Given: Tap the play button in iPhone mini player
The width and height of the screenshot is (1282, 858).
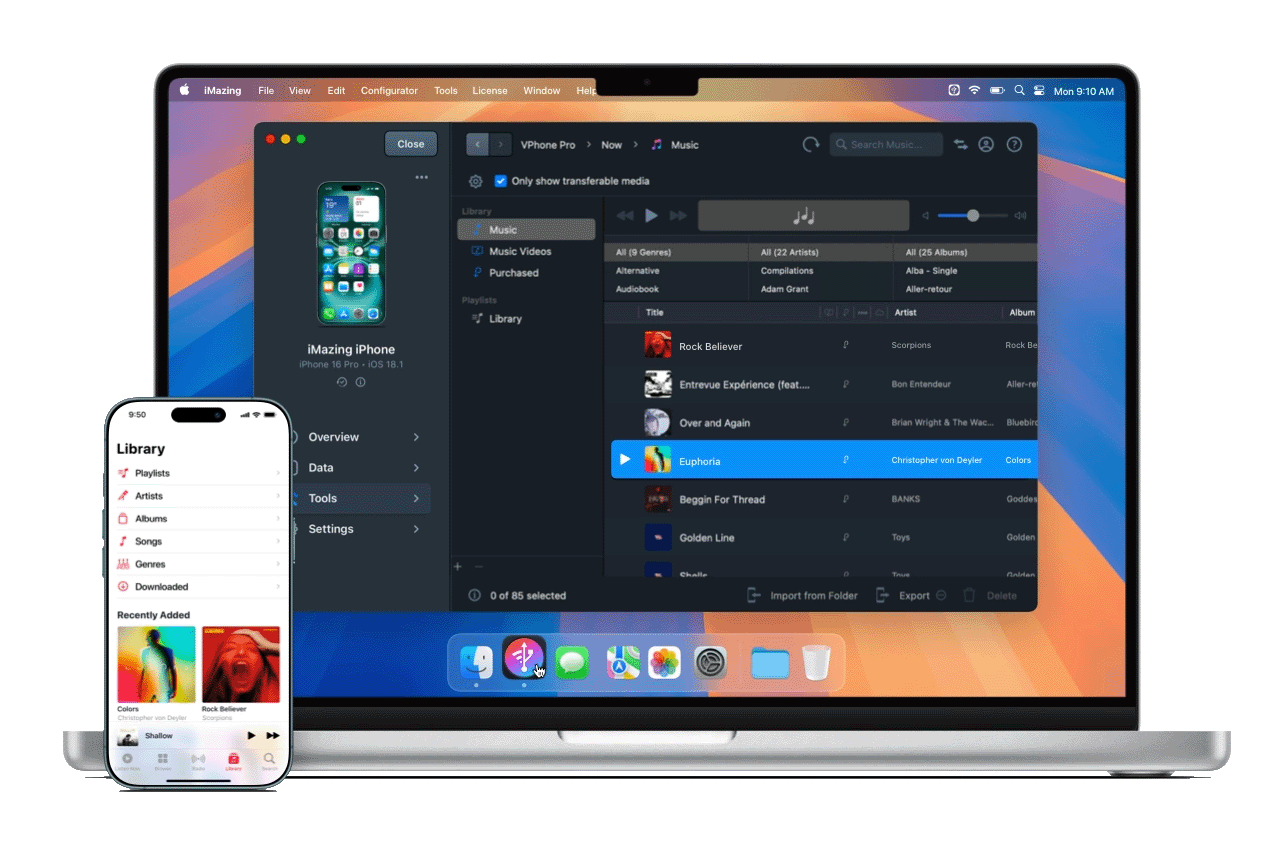Looking at the screenshot, I should coord(251,736).
